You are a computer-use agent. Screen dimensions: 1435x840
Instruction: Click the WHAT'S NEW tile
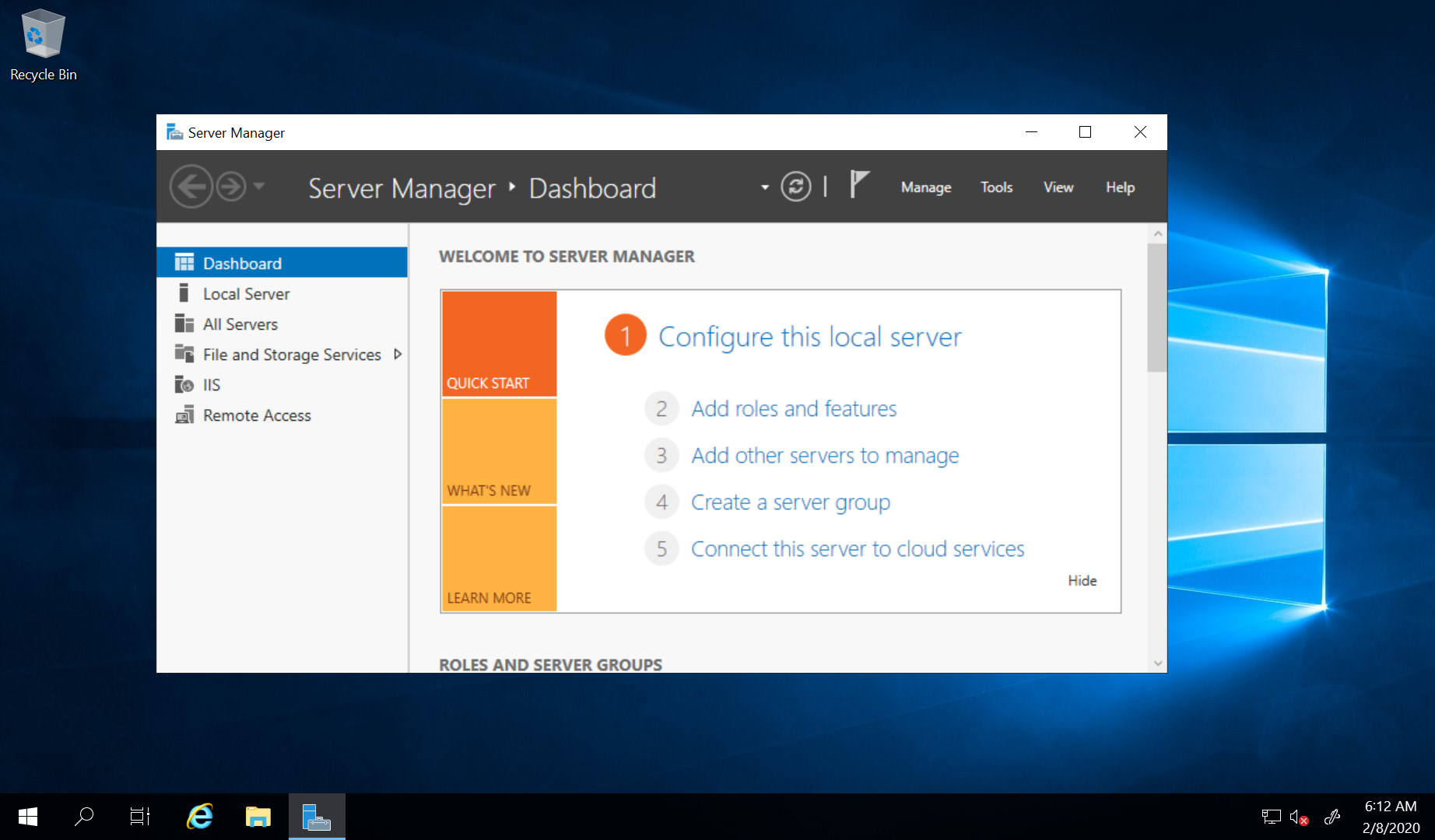pos(499,451)
